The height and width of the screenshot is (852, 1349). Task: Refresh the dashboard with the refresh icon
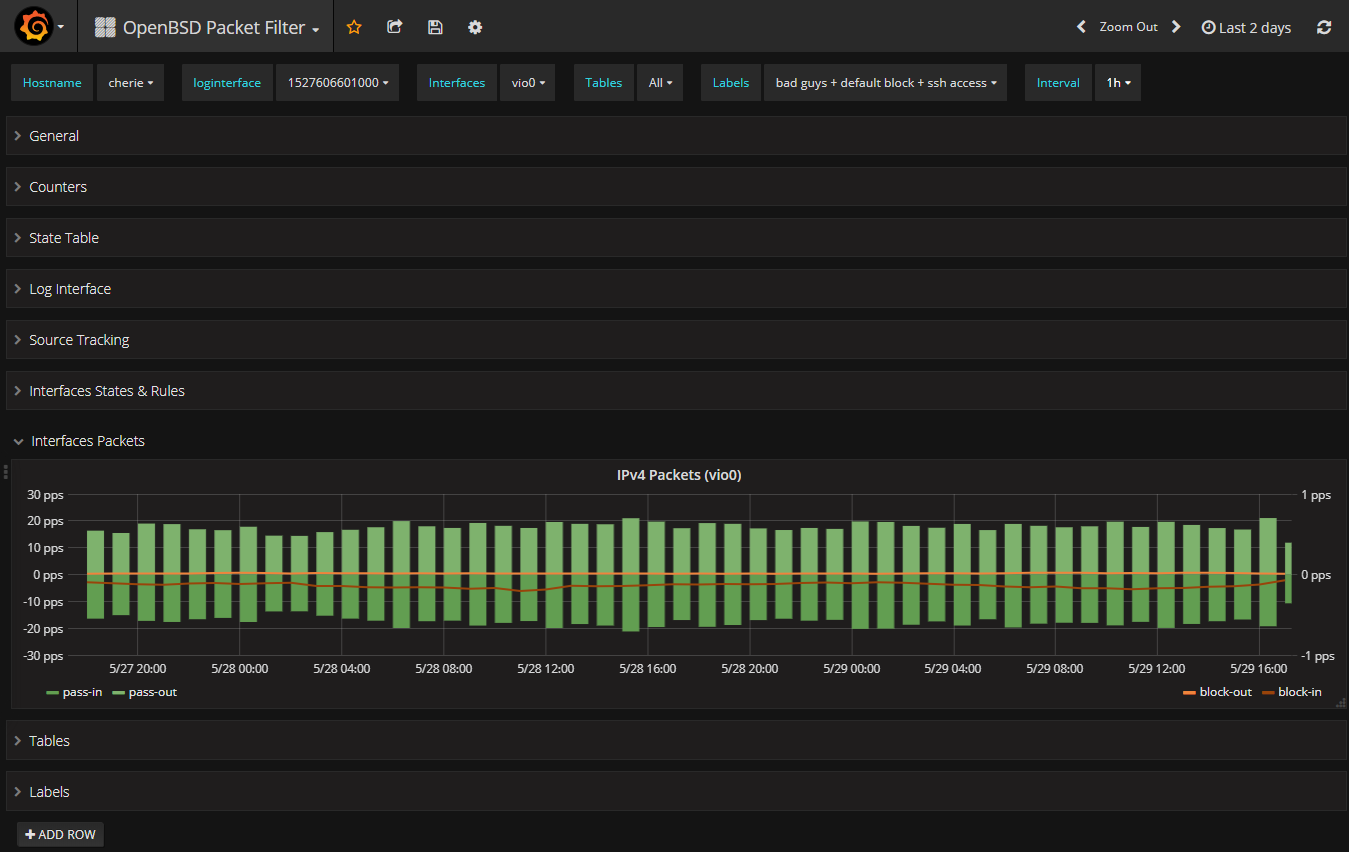tap(1324, 27)
